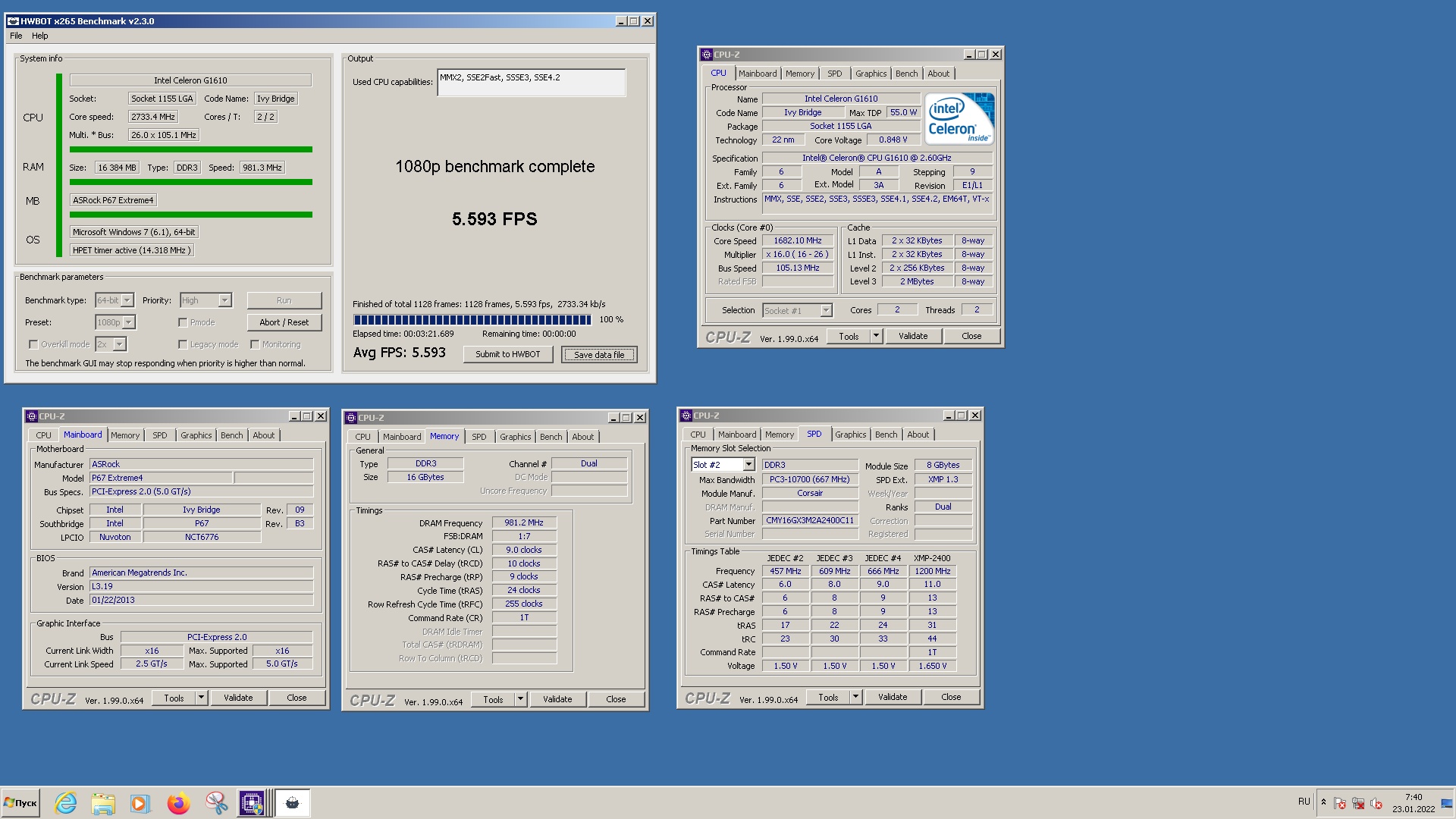Minimize the CPU-Z Memory window
Image resolution: width=1456 pixels, height=819 pixels.
(613, 418)
